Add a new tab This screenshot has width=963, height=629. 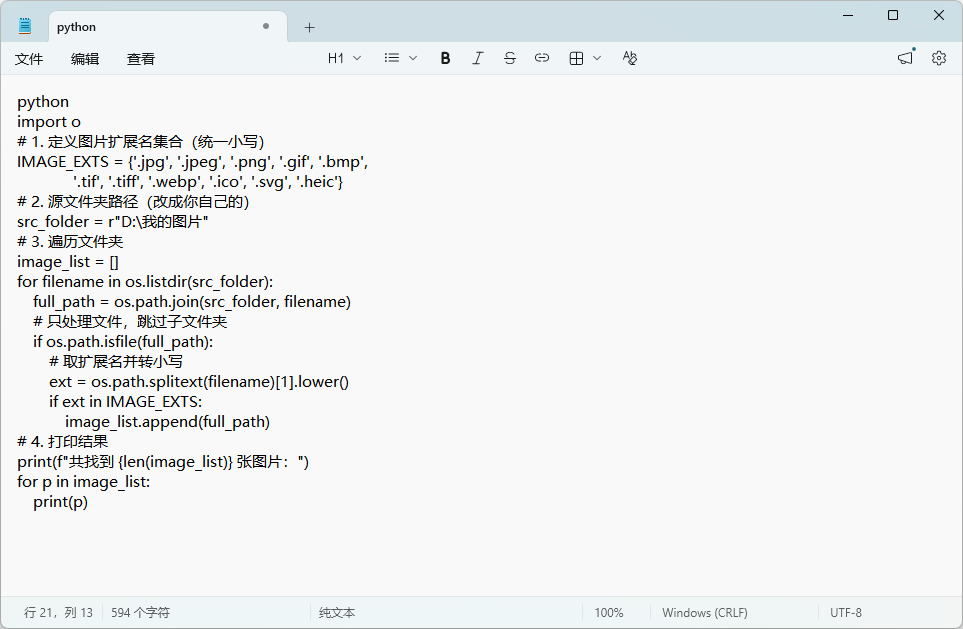coord(310,27)
